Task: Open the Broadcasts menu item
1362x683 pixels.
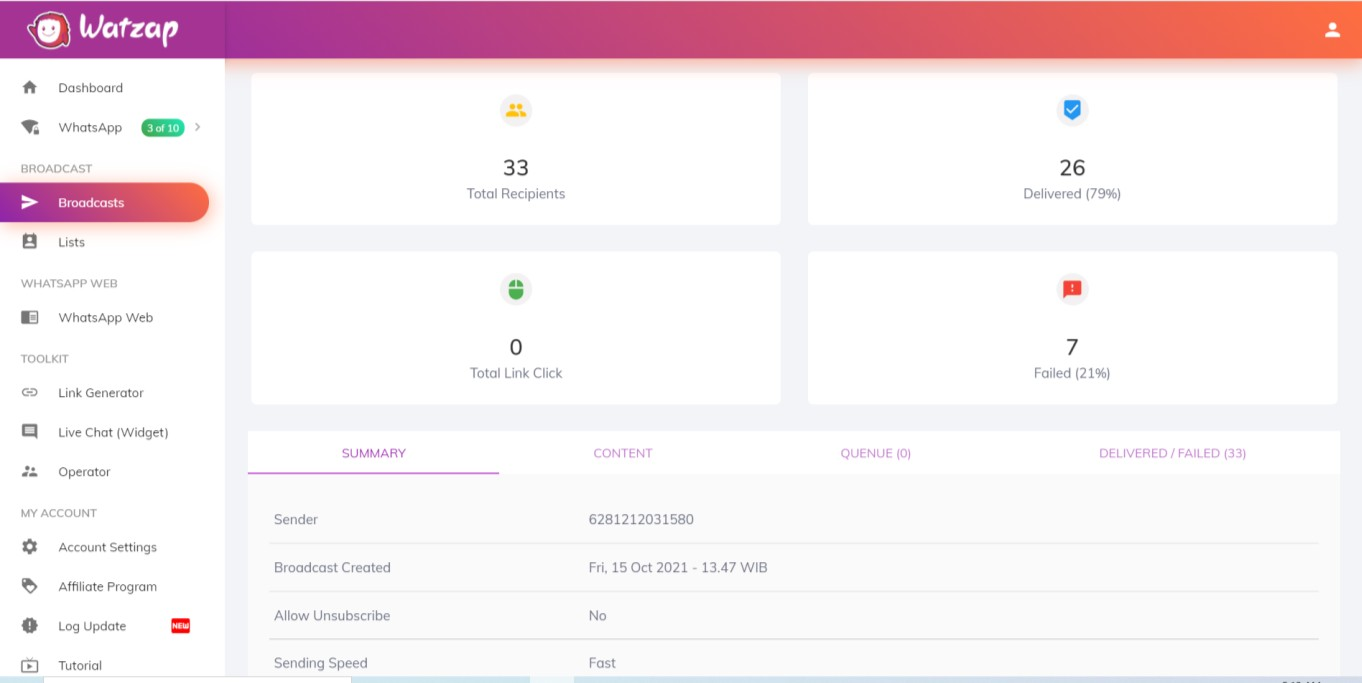Action: click(104, 202)
